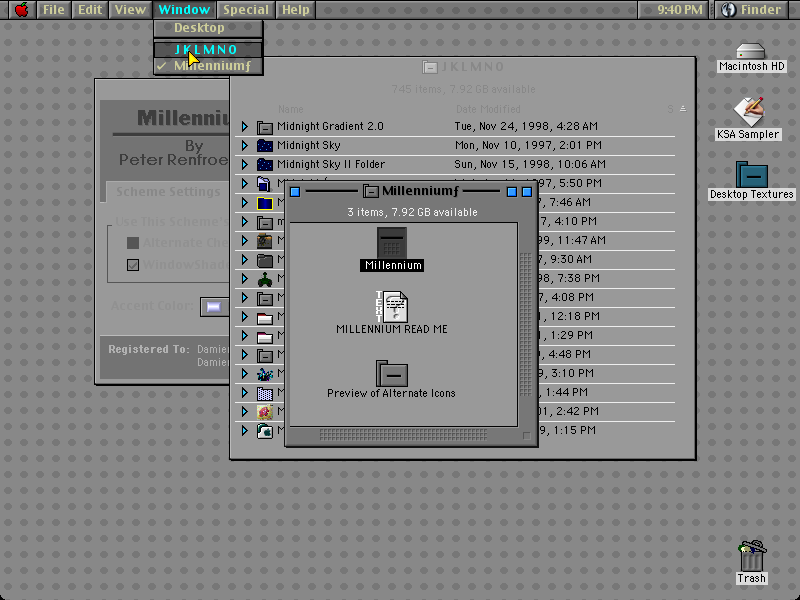Click the green figure icon in the 7:38 PM row

point(264,279)
